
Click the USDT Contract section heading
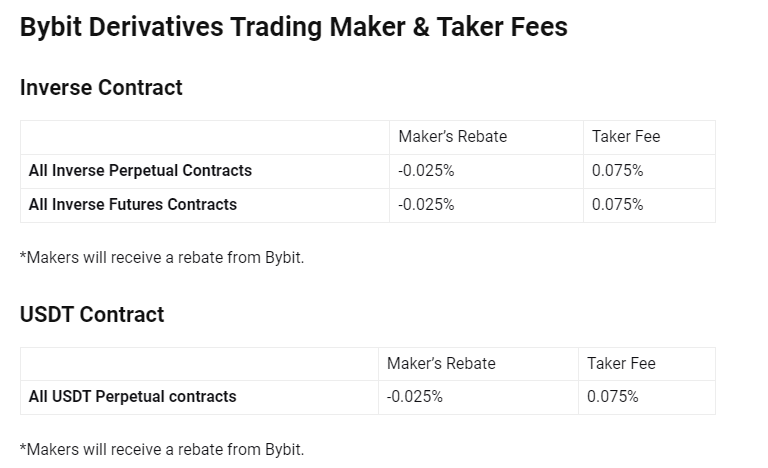click(92, 315)
